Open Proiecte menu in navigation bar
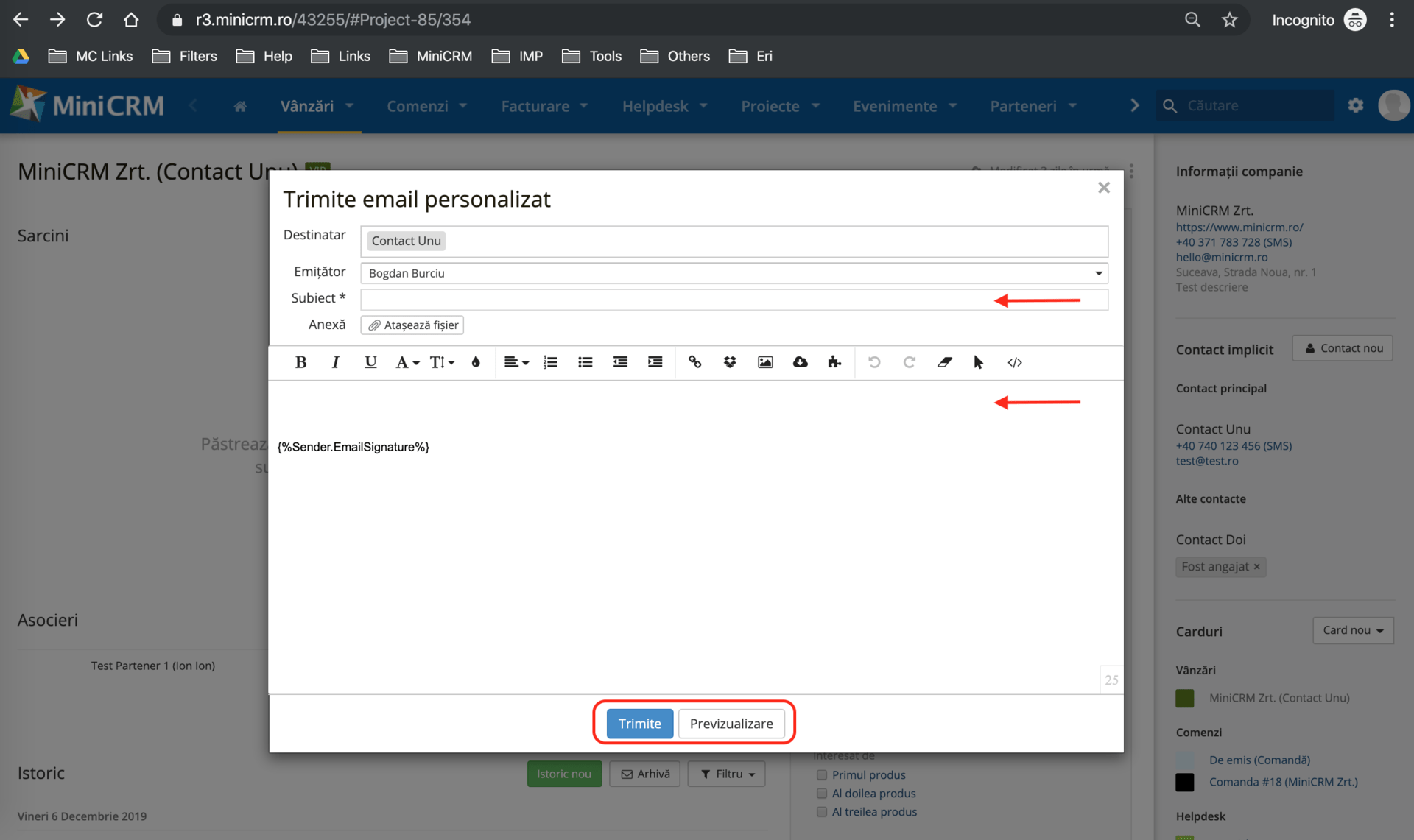 780,106
